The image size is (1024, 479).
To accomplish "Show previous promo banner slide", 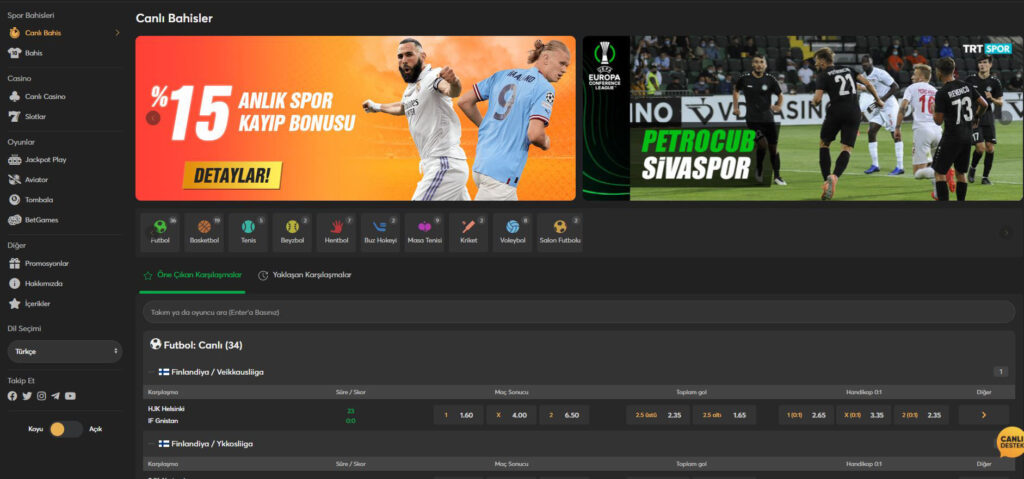I will (153, 118).
